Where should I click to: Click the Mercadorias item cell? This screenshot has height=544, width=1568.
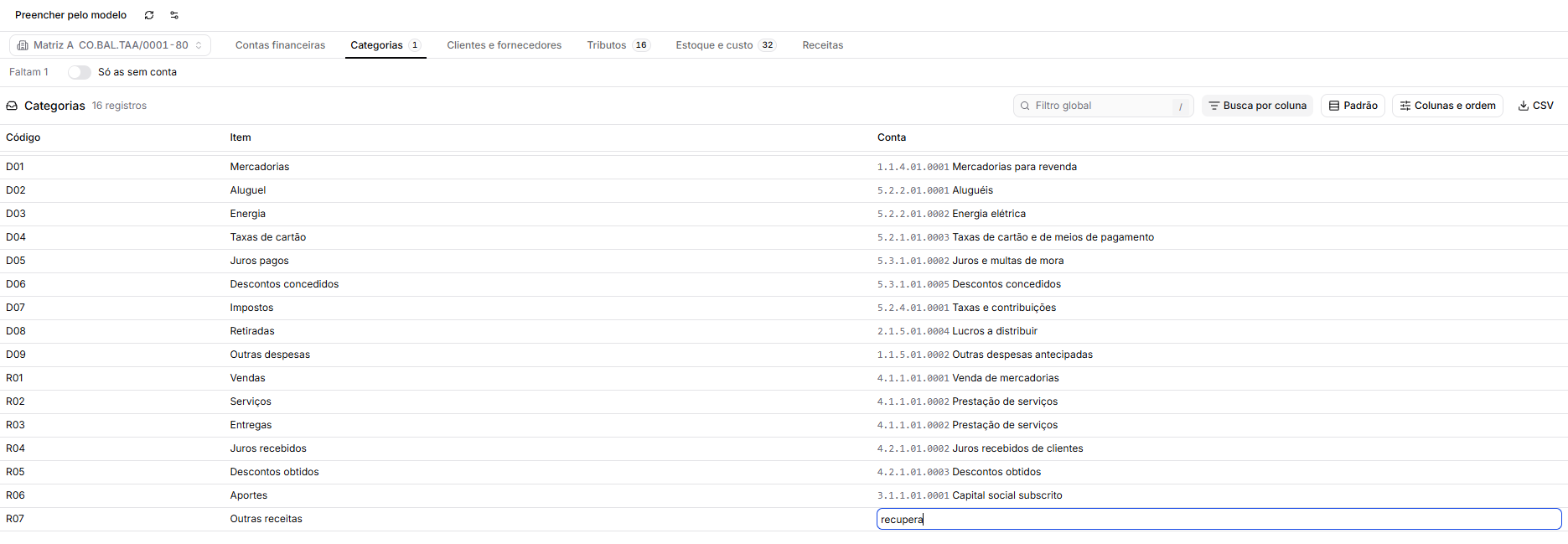(x=259, y=167)
